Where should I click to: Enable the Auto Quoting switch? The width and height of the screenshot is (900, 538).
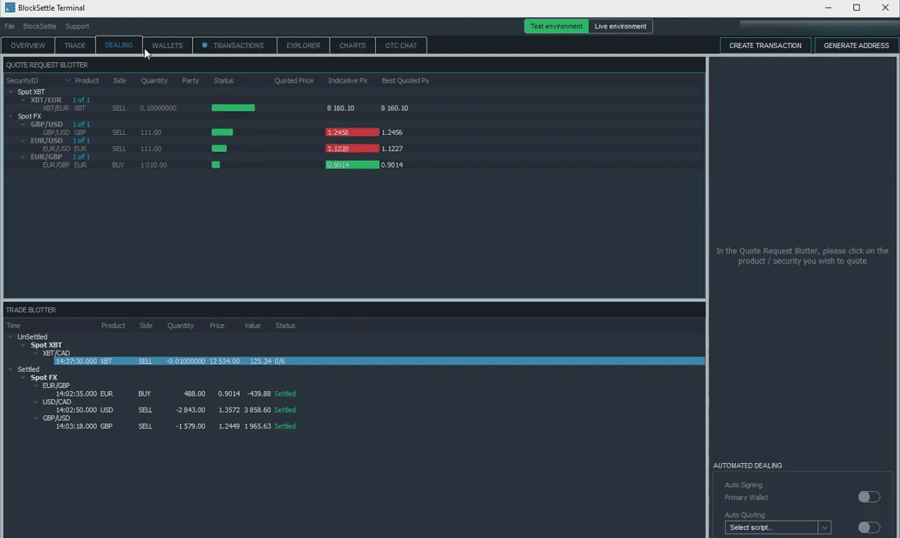868,527
